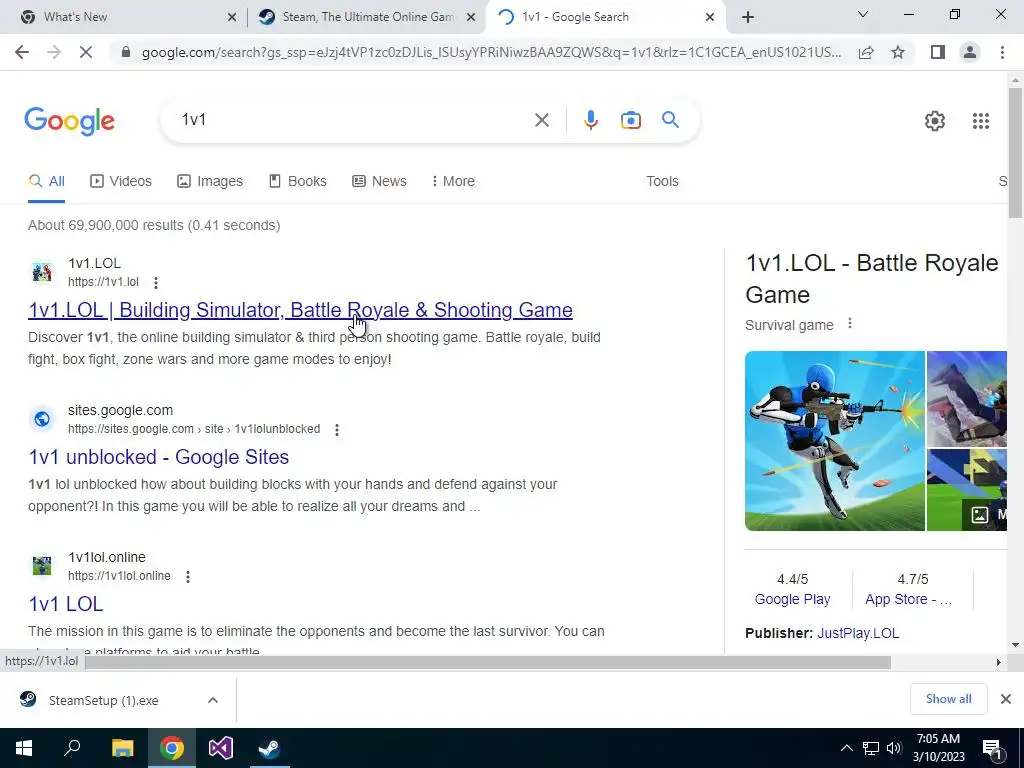Open a new browser tab

coord(748,17)
